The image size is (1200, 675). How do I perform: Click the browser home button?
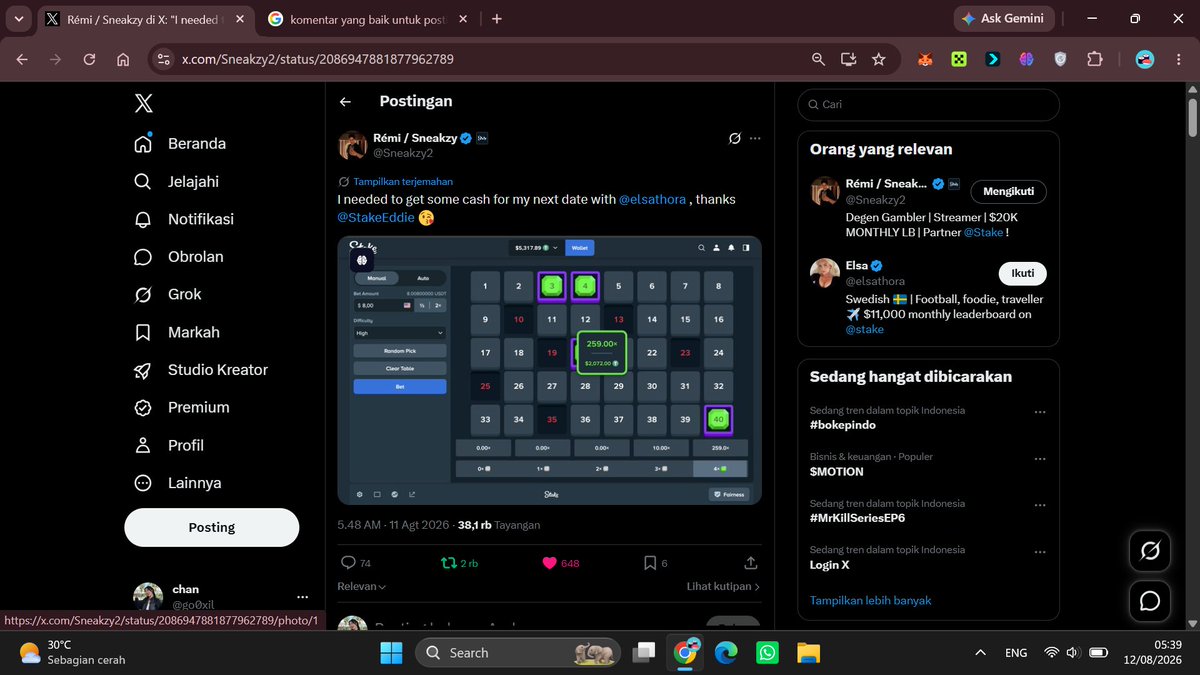point(123,59)
